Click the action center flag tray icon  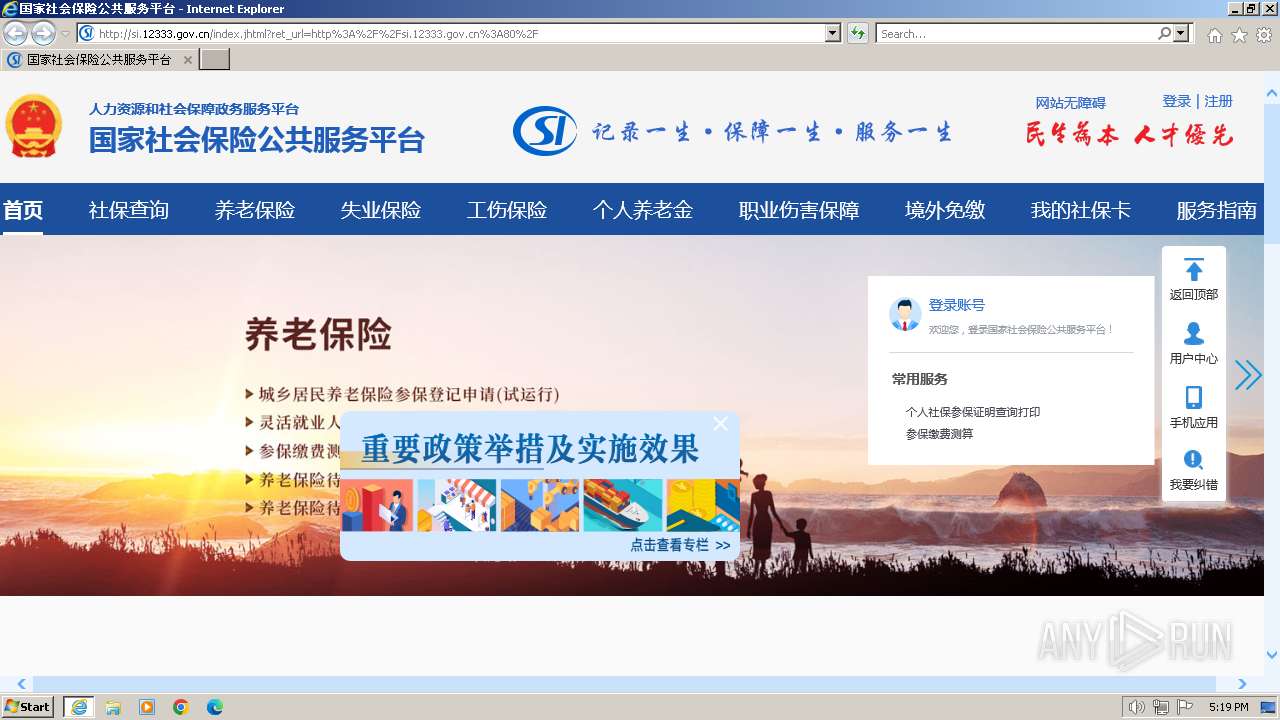1185,707
